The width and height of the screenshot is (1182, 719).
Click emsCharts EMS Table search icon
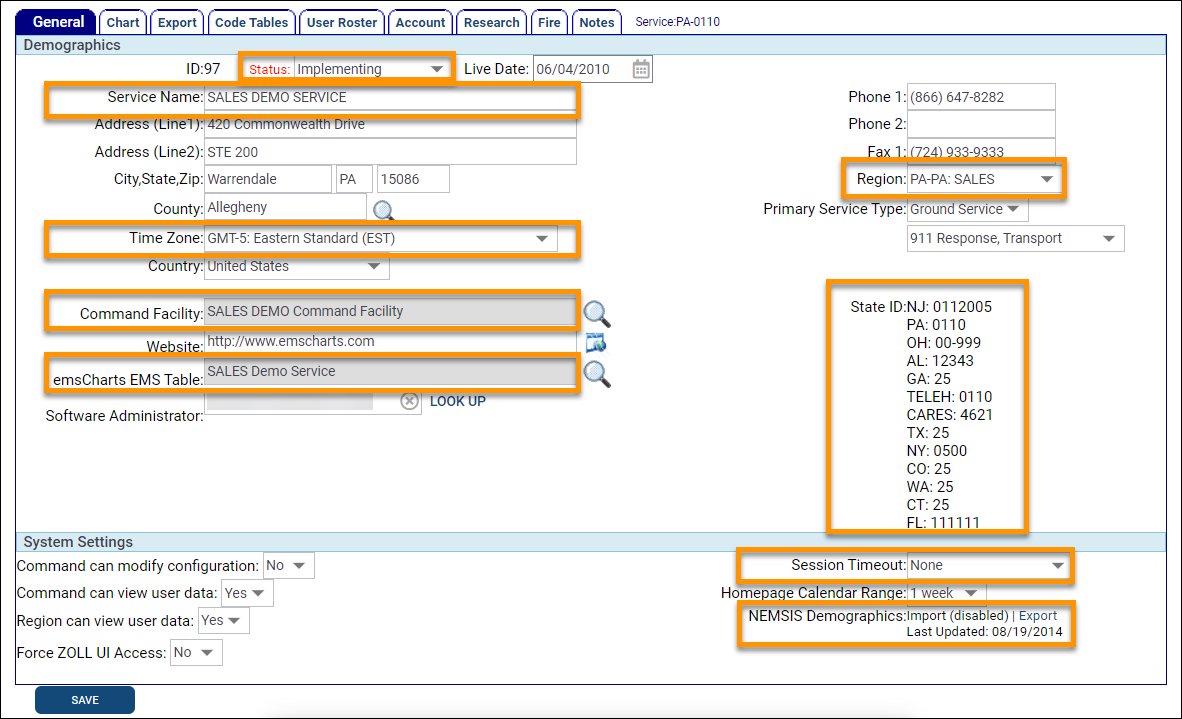click(597, 374)
